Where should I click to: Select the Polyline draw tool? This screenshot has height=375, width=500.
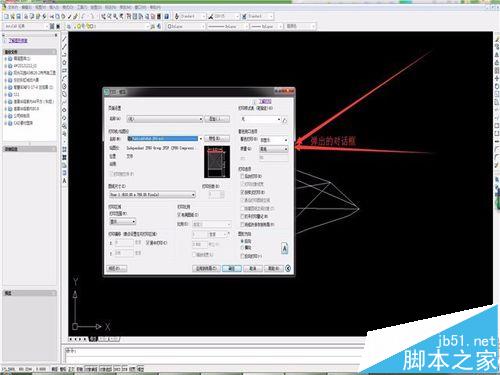click(x=64, y=55)
